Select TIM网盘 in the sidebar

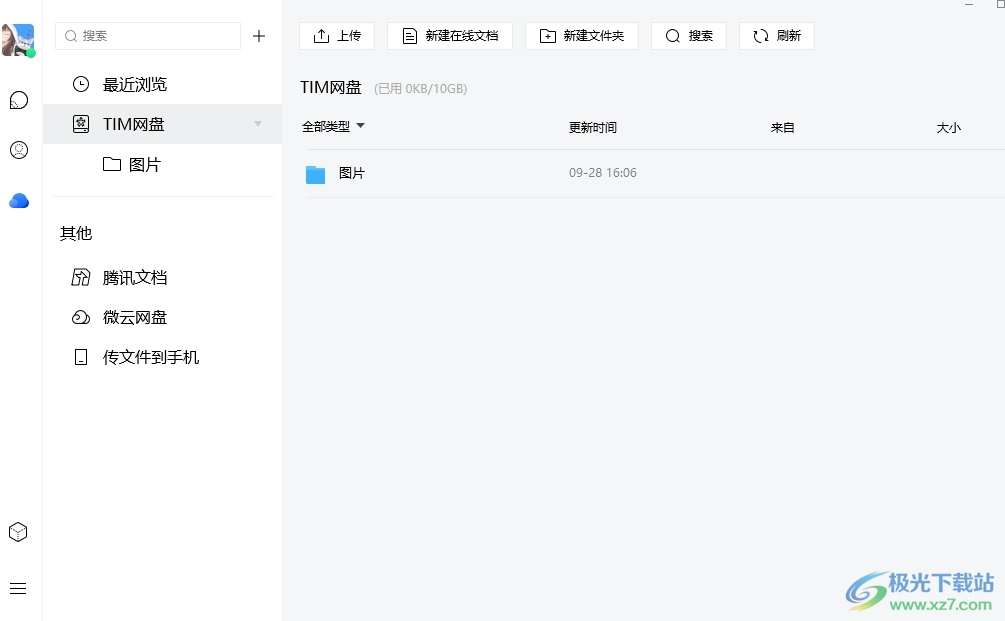134,124
